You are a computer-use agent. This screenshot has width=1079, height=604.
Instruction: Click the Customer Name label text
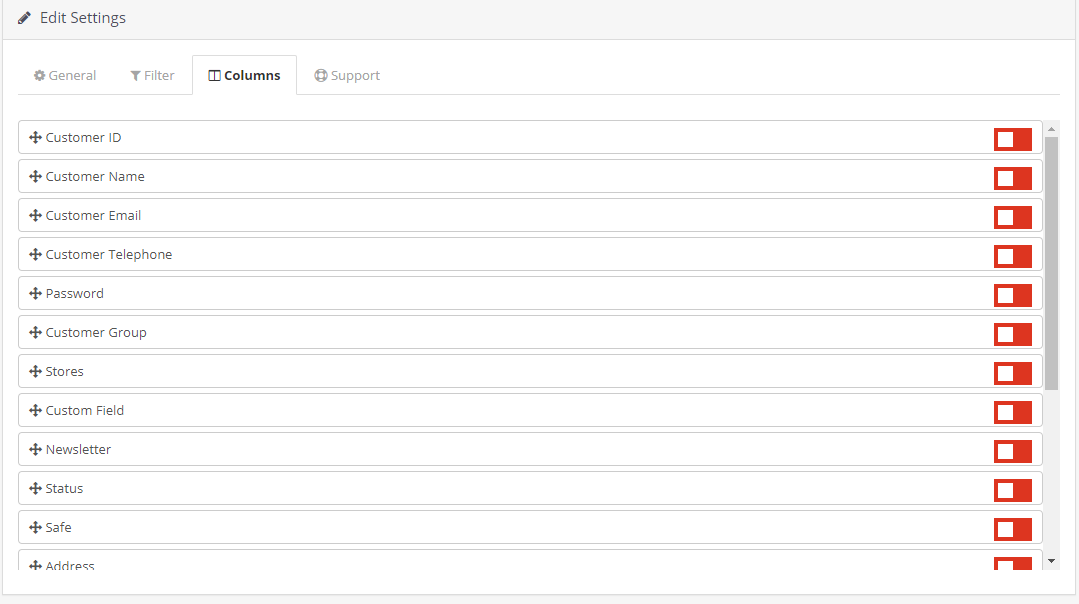95,177
